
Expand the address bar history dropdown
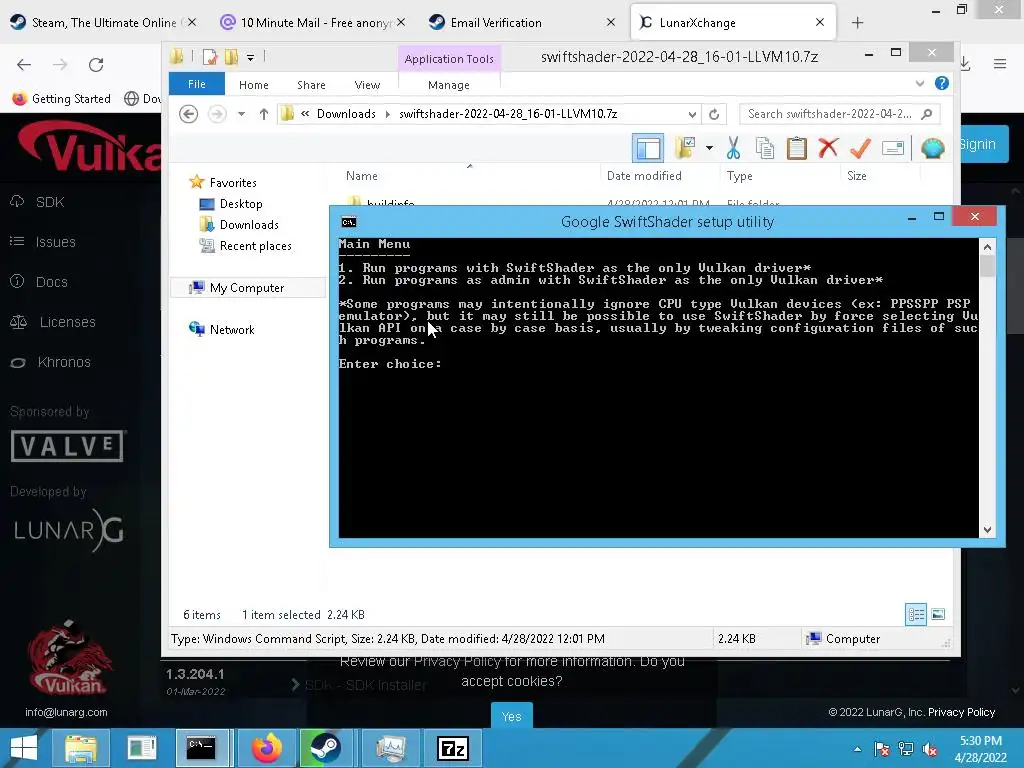692,114
